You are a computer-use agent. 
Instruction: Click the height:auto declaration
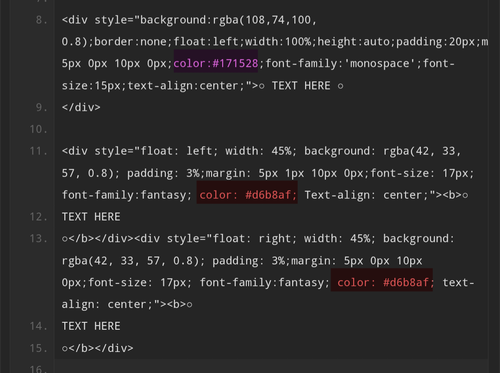[x=353, y=42]
